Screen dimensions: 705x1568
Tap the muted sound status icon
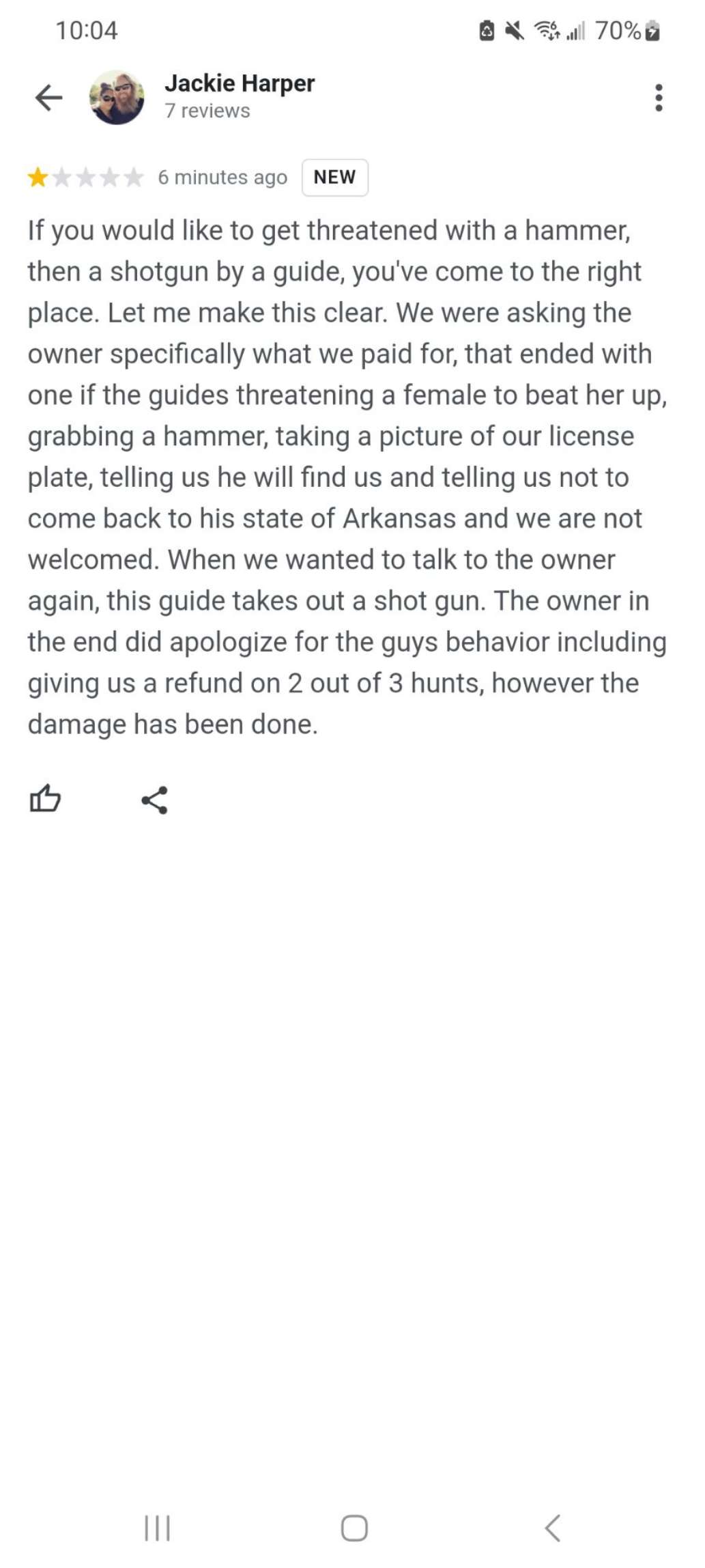(515, 31)
